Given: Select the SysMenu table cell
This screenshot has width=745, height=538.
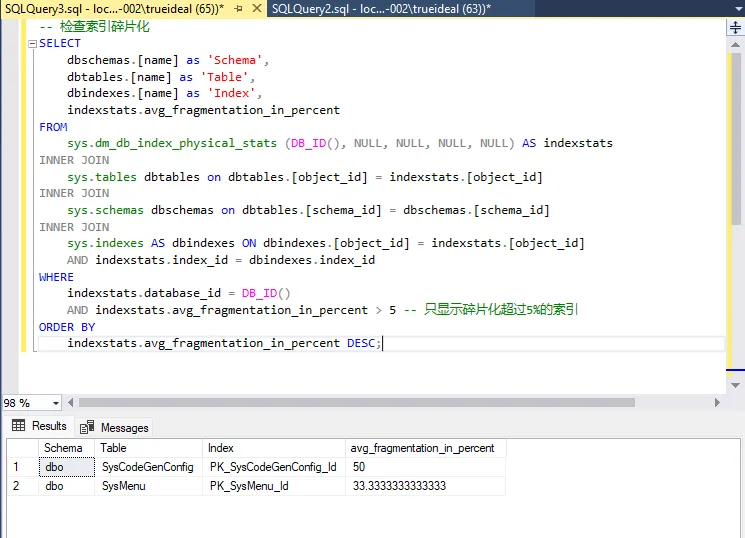Looking at the screenshot, I should [x=123, y=486].
